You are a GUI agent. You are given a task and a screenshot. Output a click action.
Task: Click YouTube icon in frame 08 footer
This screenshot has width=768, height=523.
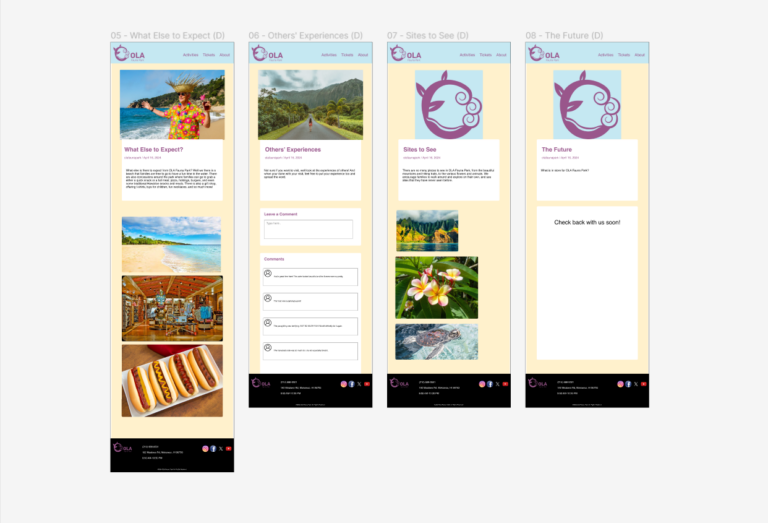(x=644, y=384)
